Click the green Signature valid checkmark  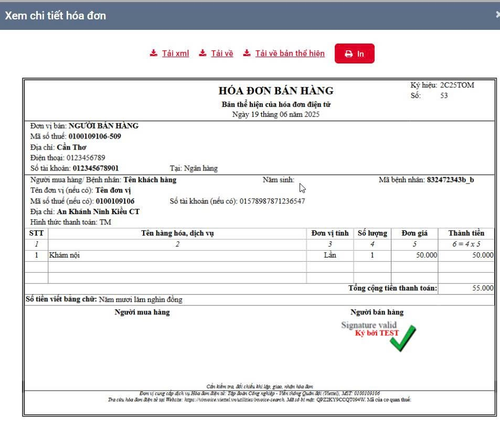click(403, 338)
